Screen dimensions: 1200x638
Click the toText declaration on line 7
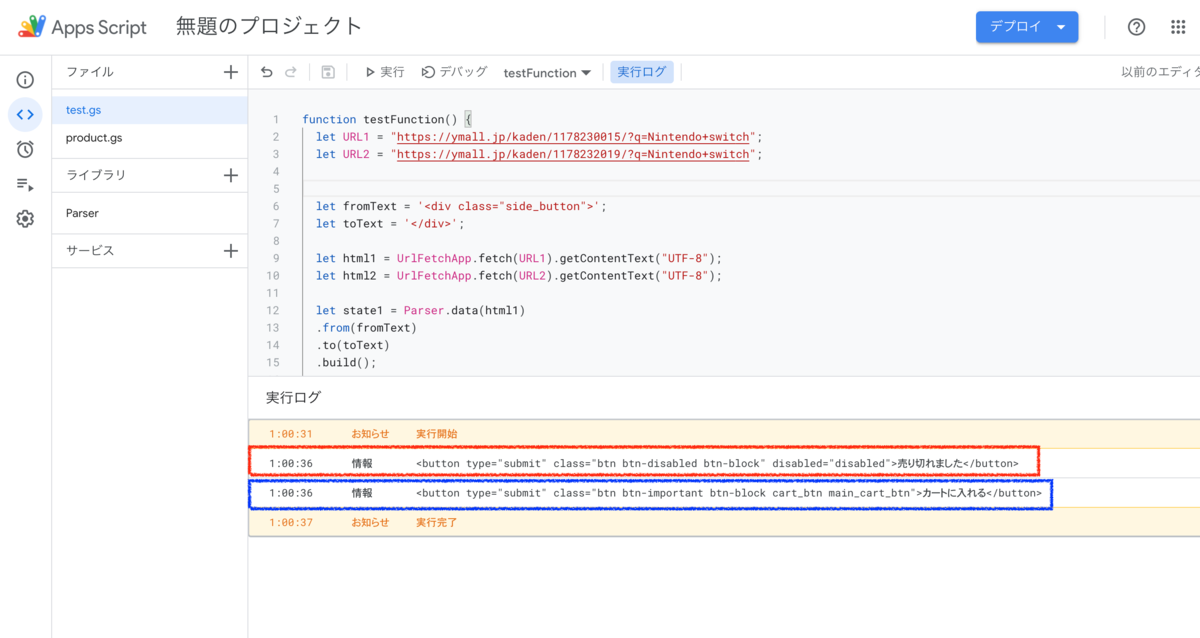[x=391, y=224]
